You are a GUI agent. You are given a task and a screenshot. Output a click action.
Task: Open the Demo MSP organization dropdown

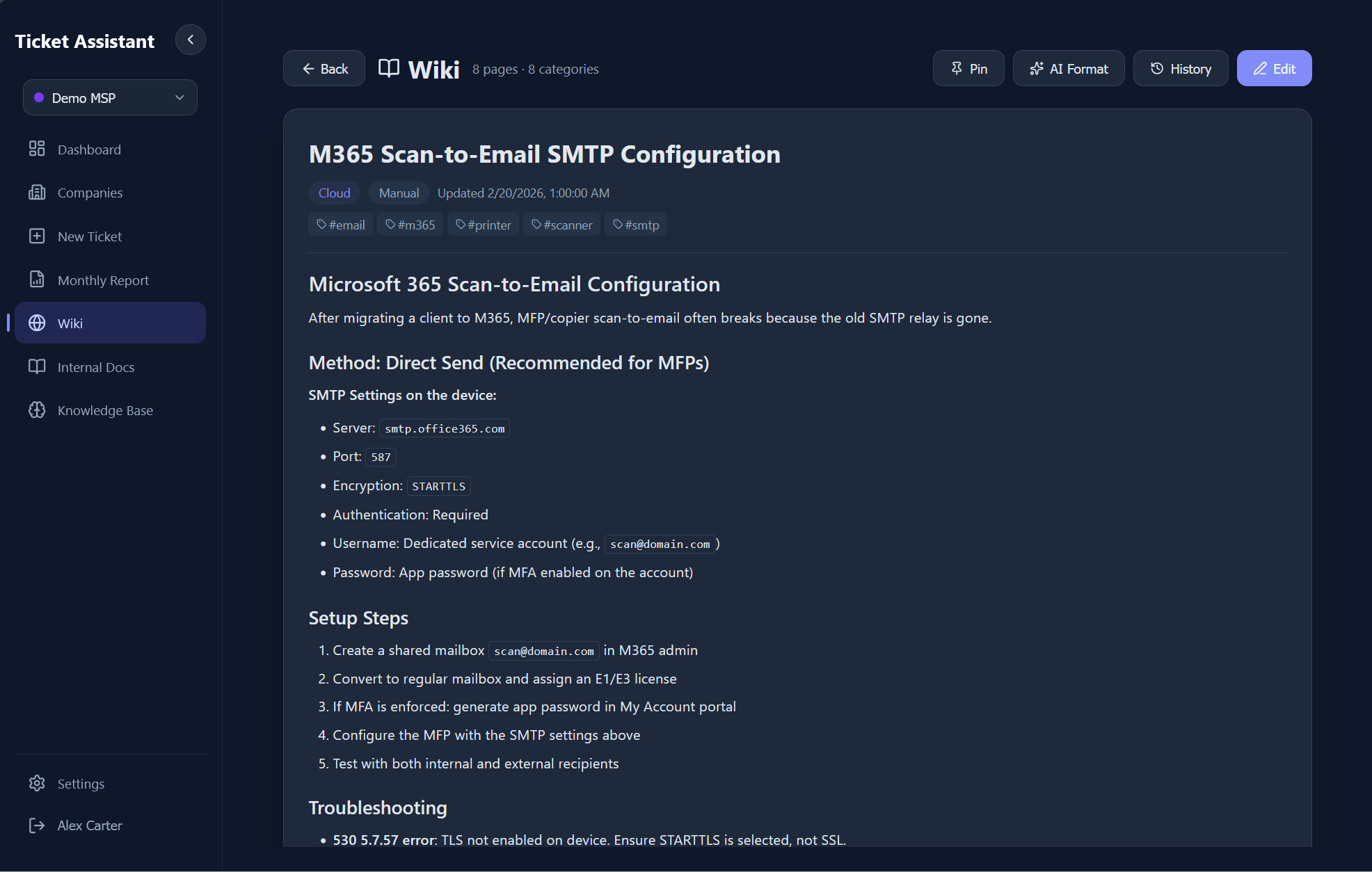tap(110, 98)
